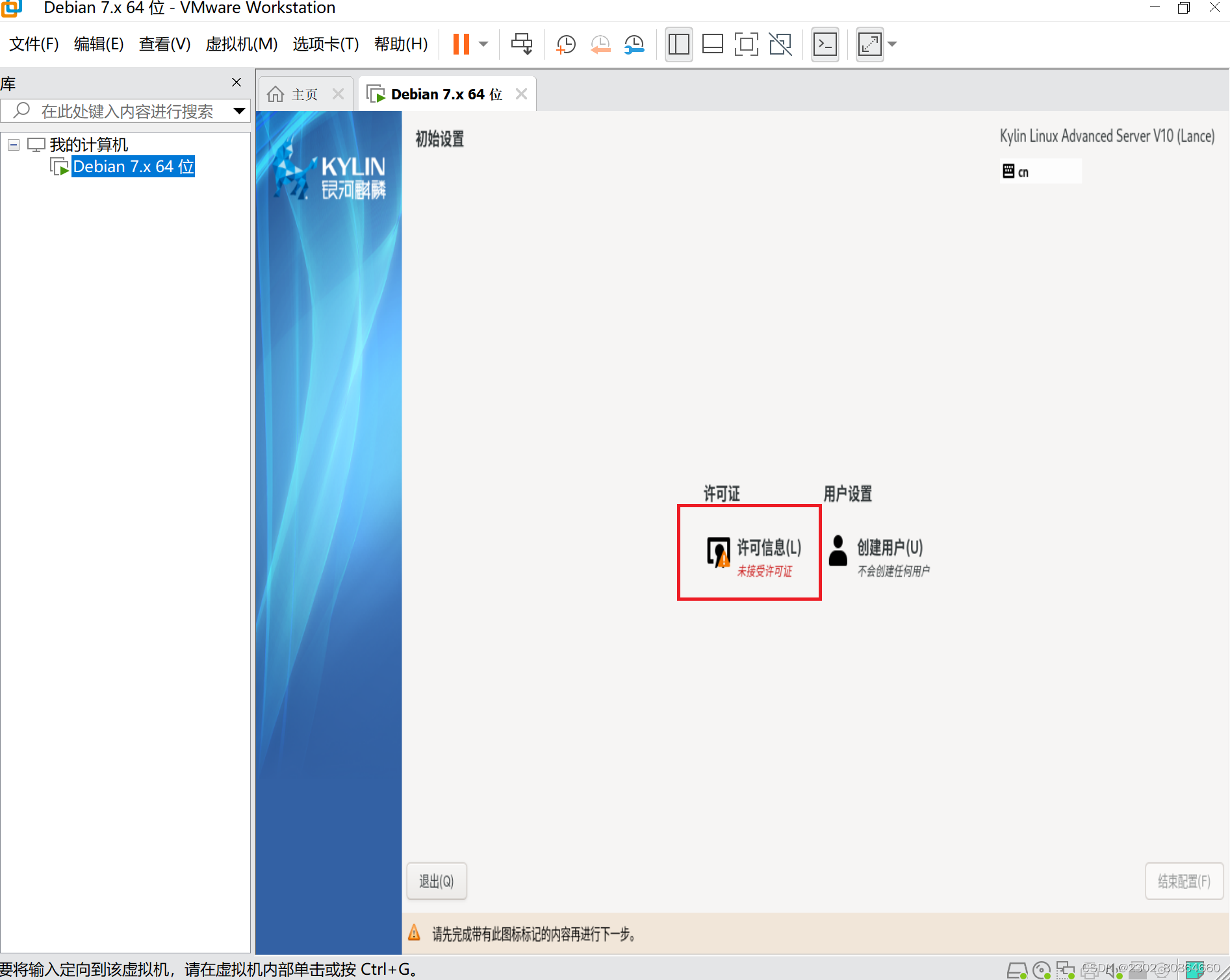Click the hard disk status bar icon

click(x=1017, y=971)
